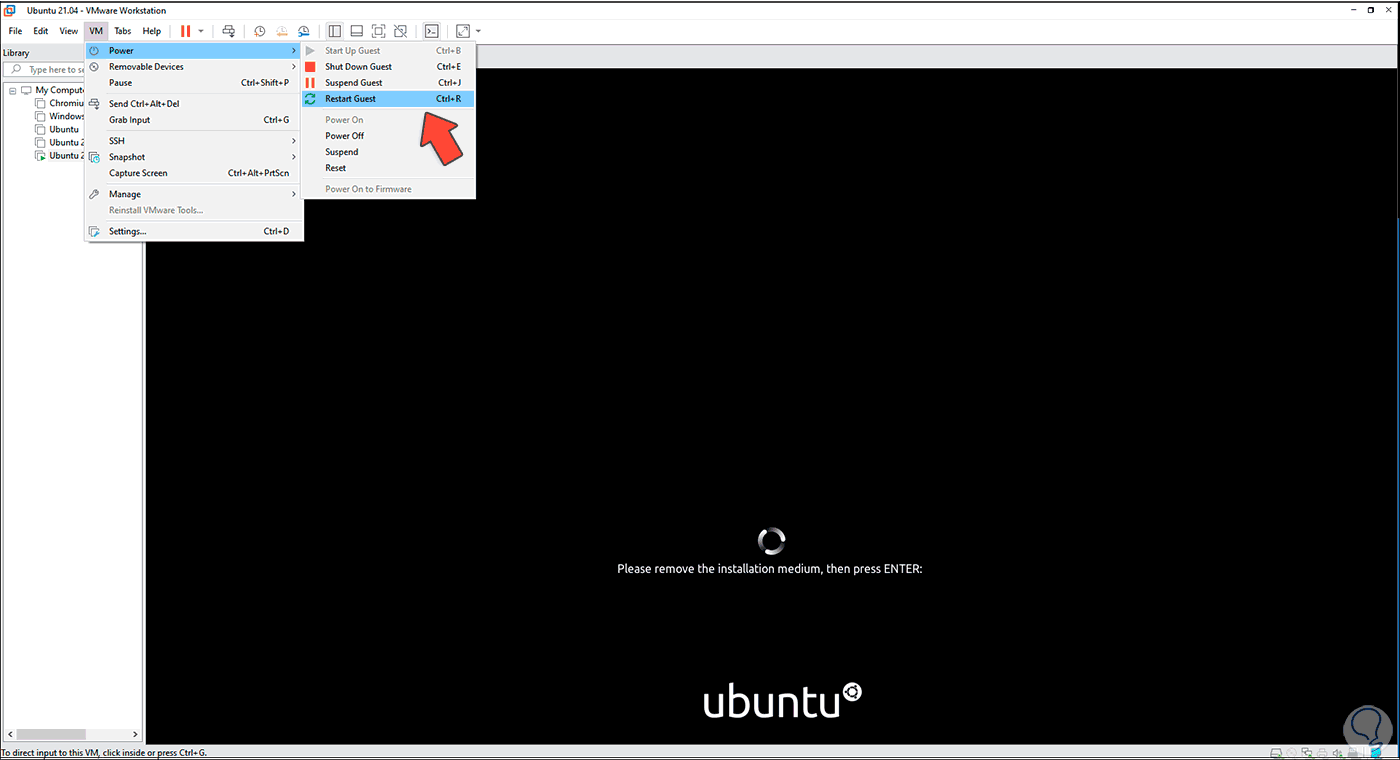Click the red stop icon for Shut Down Guest

(310, 67)
